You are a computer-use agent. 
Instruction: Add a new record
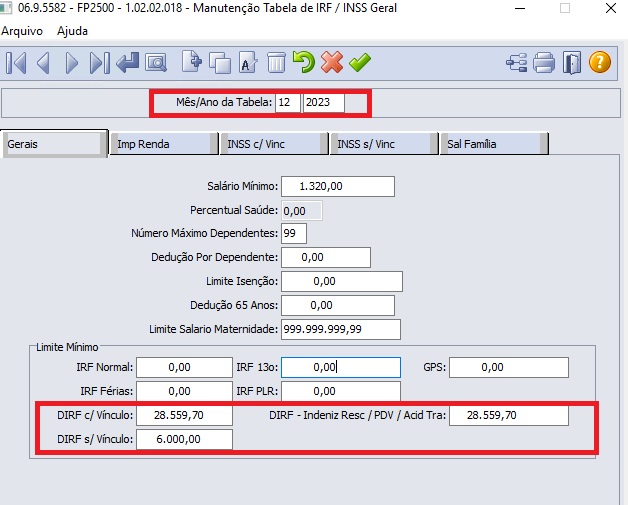[192, 63]
